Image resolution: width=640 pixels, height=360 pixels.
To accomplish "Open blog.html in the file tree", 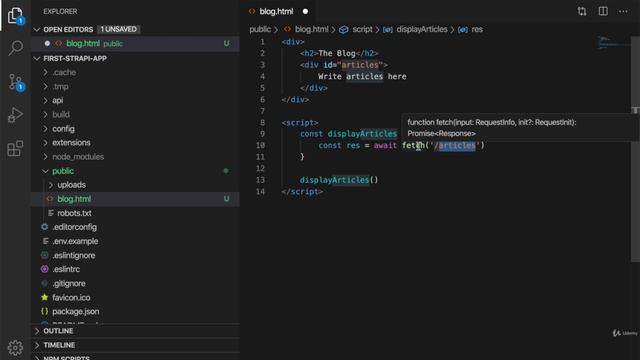I will pos(136,199).
